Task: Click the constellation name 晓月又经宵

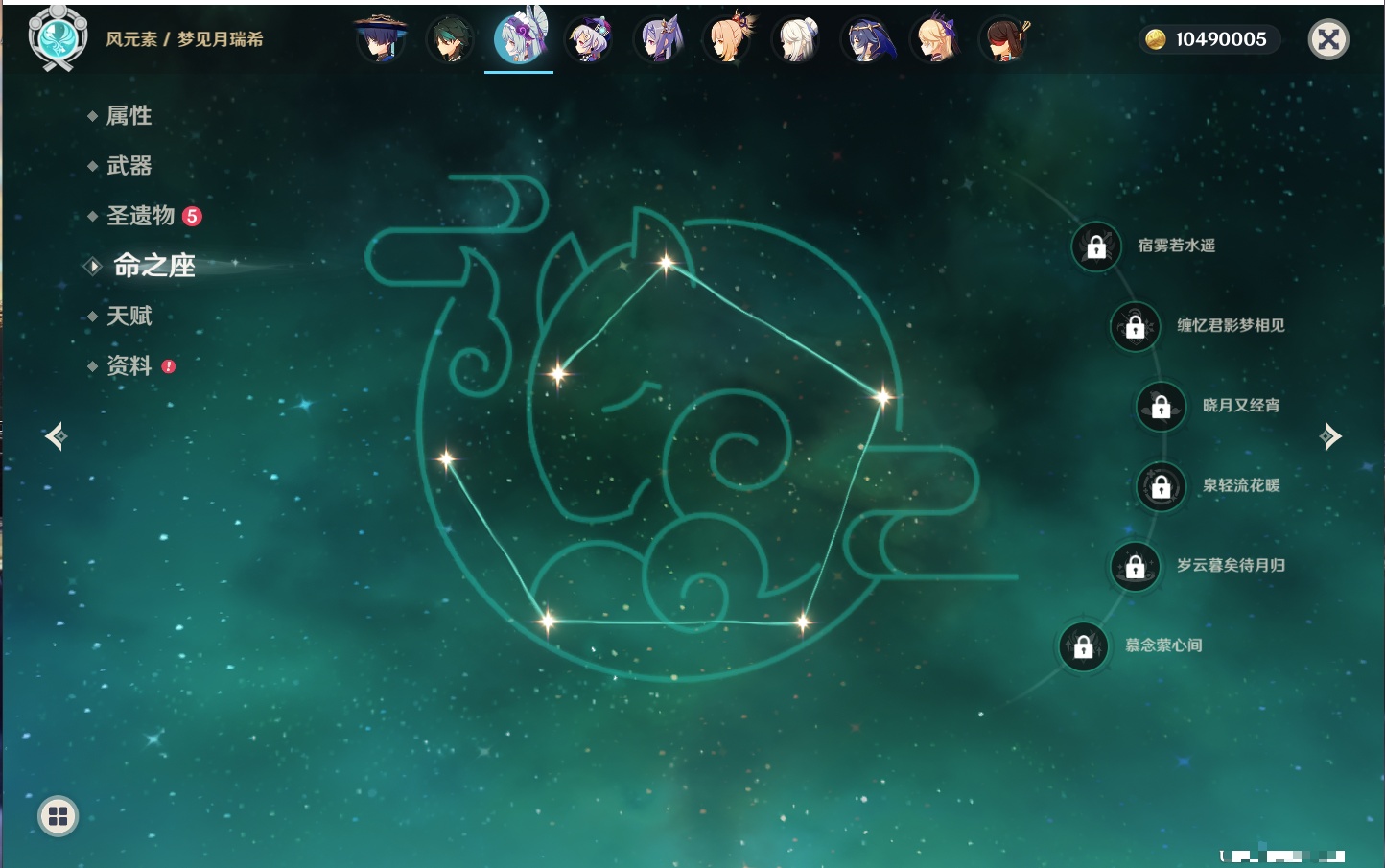Action: (1241, 405)
